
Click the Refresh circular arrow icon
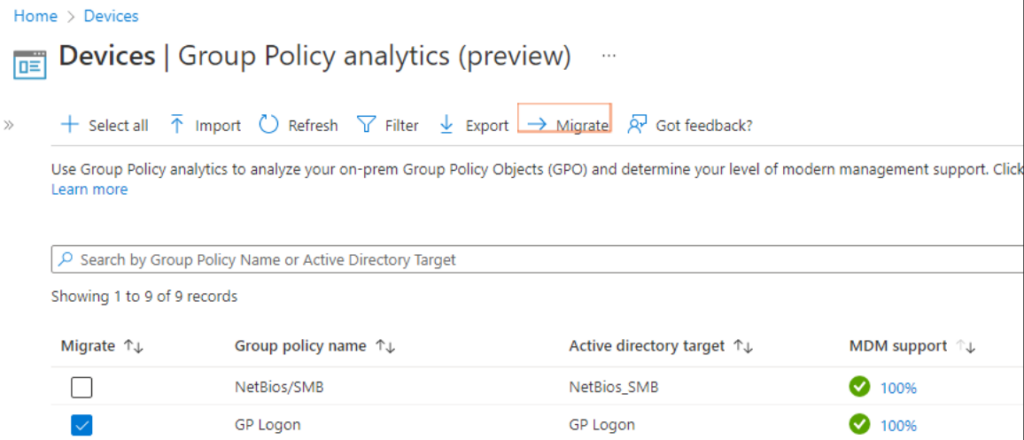click(x=268, y=125)
